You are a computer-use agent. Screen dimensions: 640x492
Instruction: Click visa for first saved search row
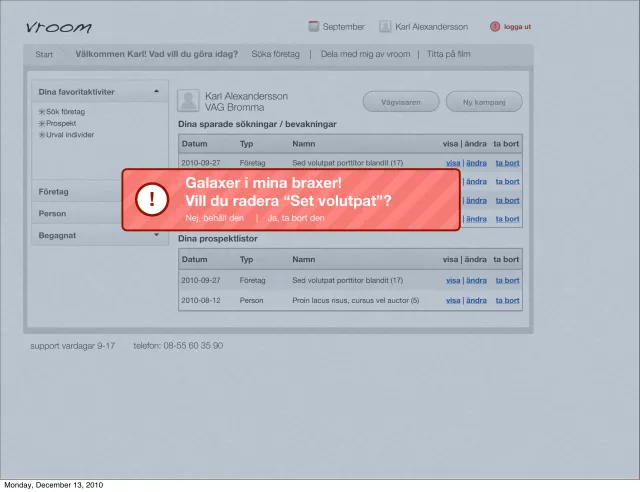coord(453,163)
